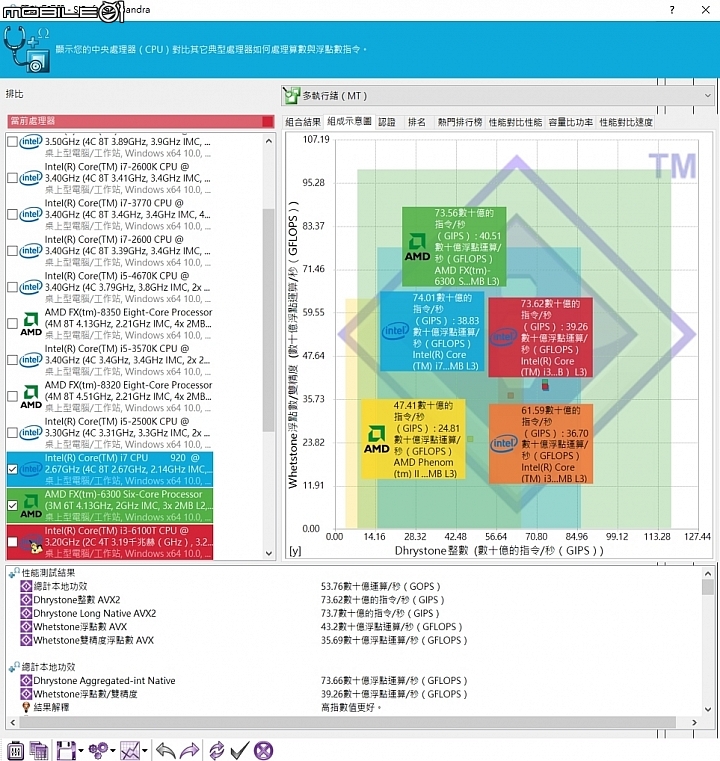Click the AMD logo beside FX-8320 entry
This screenshot has width=720, height=761.
pyautogui.click(x=31, y=397)
